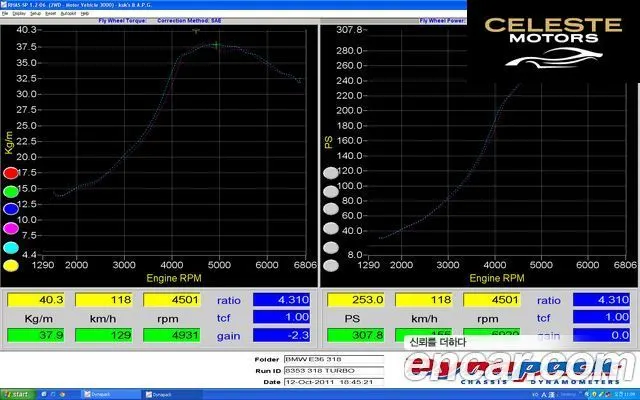The height and width of the screenshot is (400, 640).
Task: Click the blue ratio 4.310 field in torque panel
Action: tap(281, 300)
